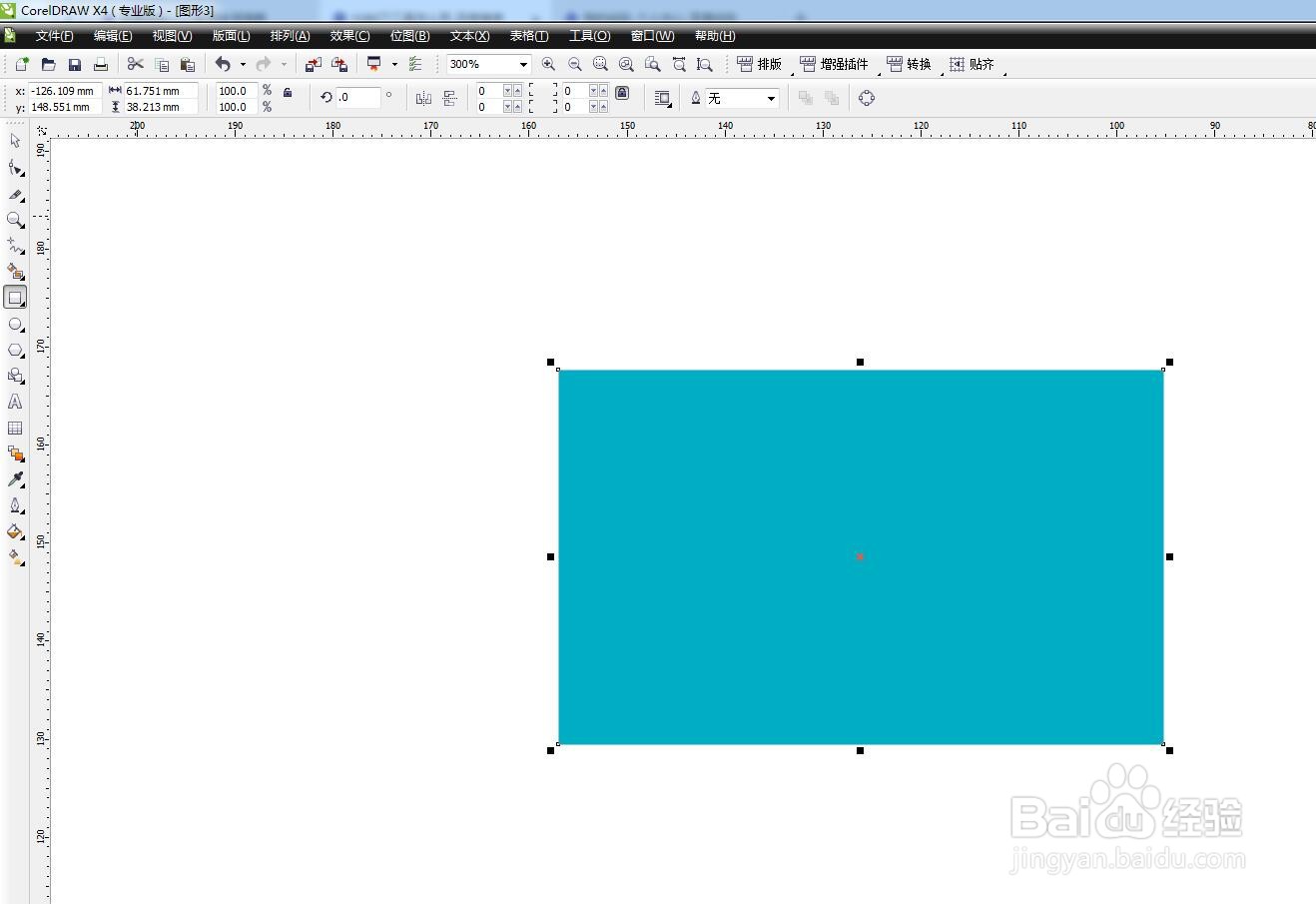Activate the Zoom tool in the toolbox
Screen dimensions: 1316x904
click(15, 220)
